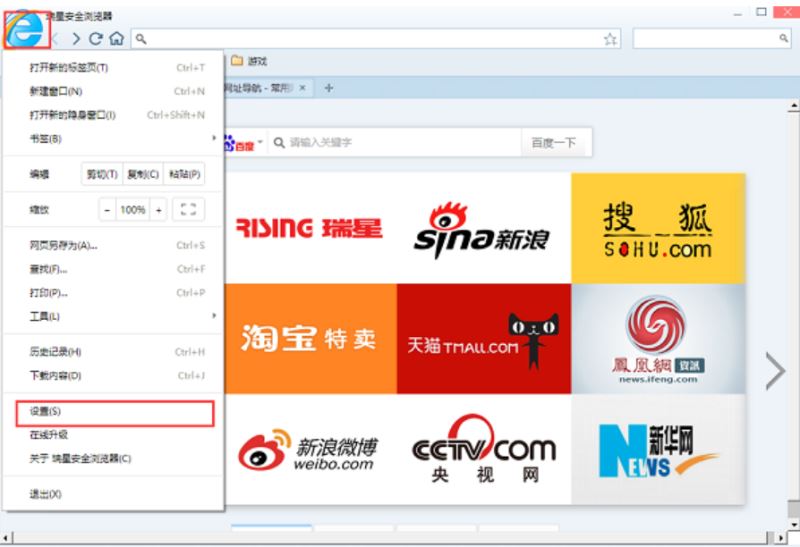Click the 请输入关键字 search field

click(x=395, y=142)
